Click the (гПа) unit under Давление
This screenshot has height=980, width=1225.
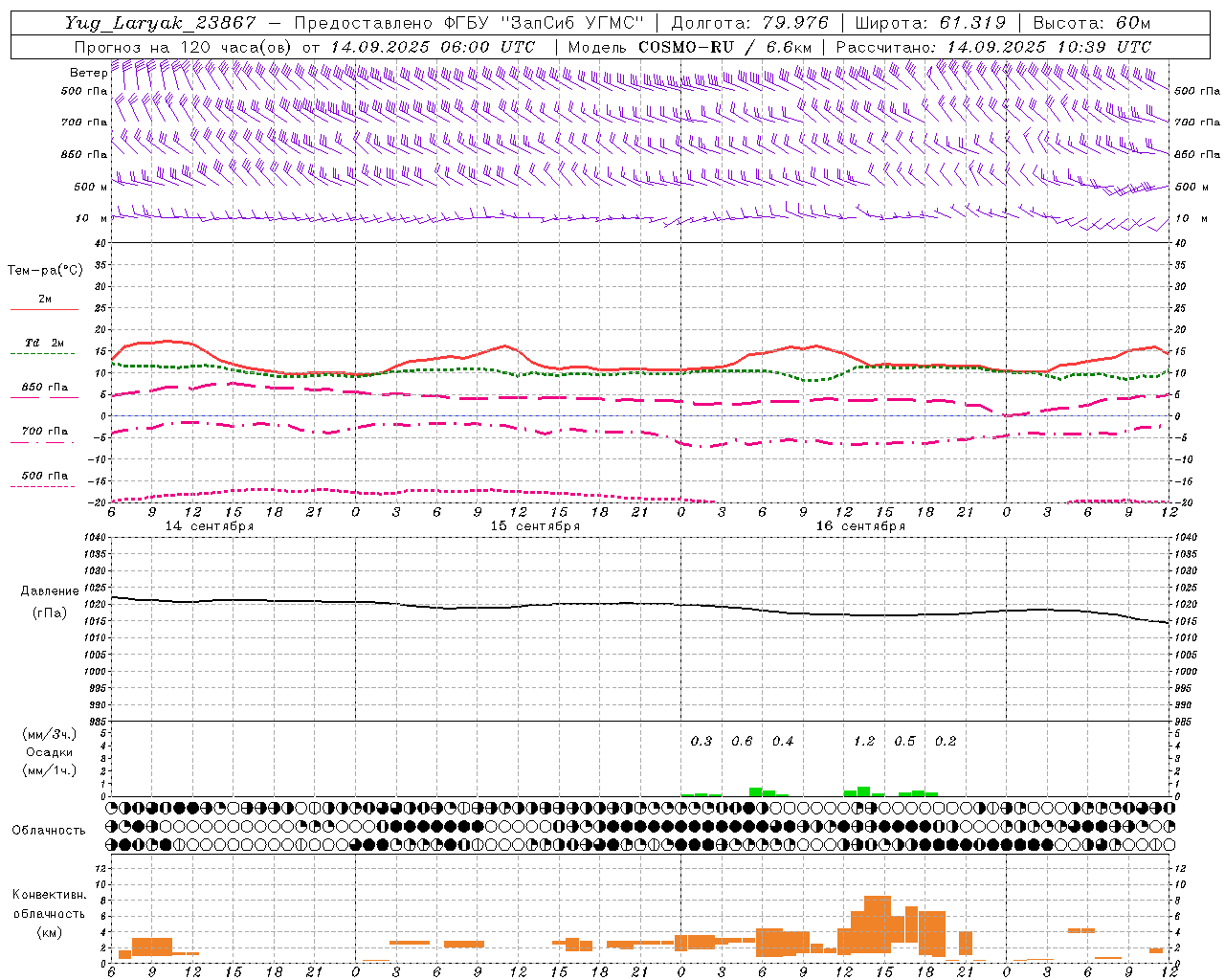tap(50, 612)
